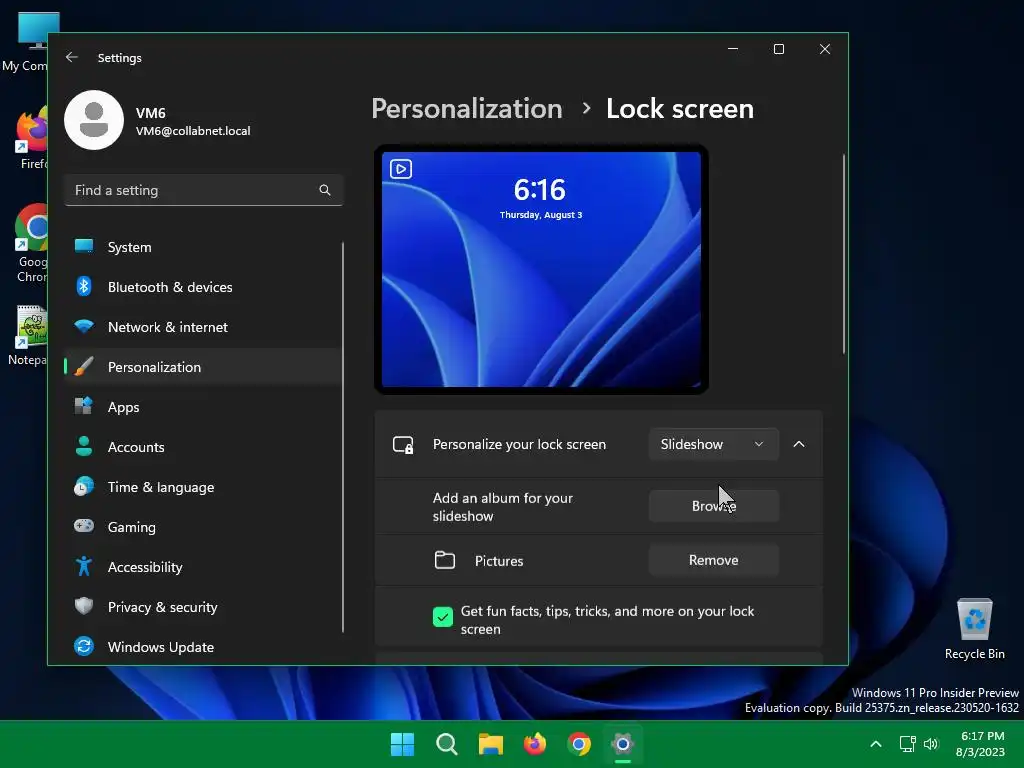
Task: Click the Personalization breadcrumb link
Action: [467, 108]
